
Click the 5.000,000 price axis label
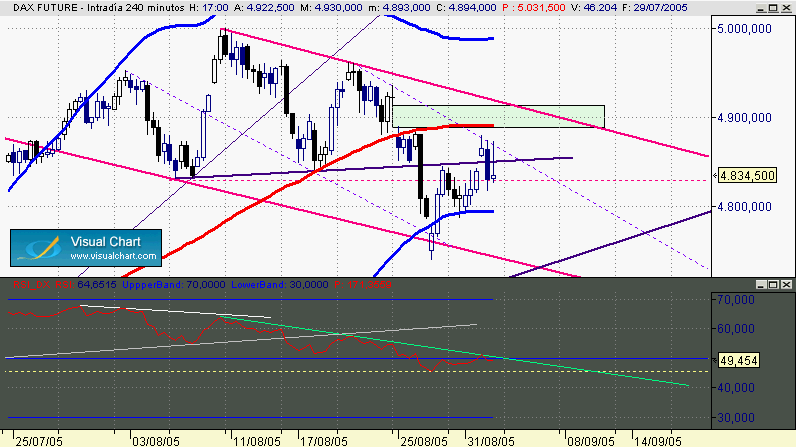744,29
